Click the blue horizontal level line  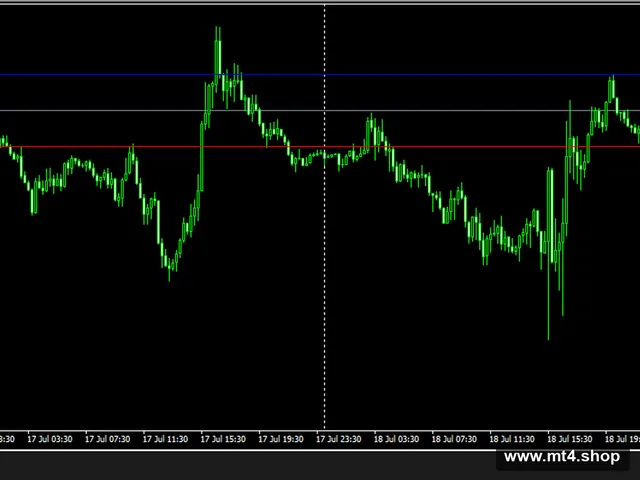[320, 75]
